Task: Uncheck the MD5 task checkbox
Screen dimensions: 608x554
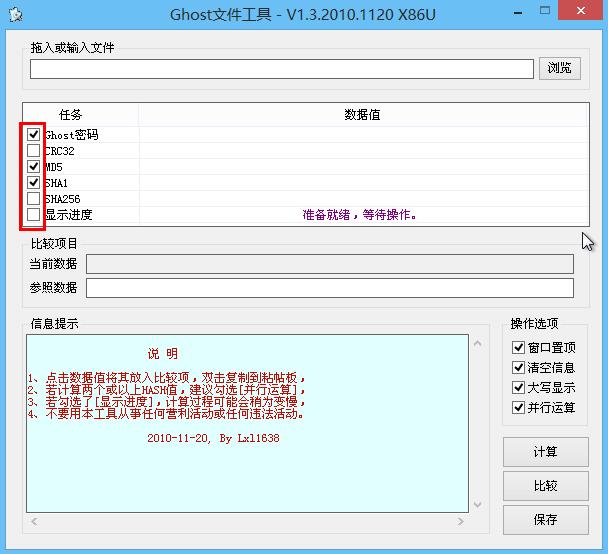Action: point(34,167)
